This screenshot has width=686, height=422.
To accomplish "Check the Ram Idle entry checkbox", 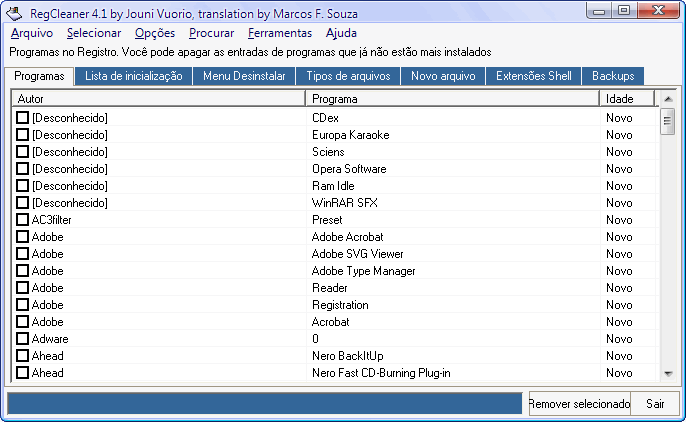I will click(x=22, y=186).
